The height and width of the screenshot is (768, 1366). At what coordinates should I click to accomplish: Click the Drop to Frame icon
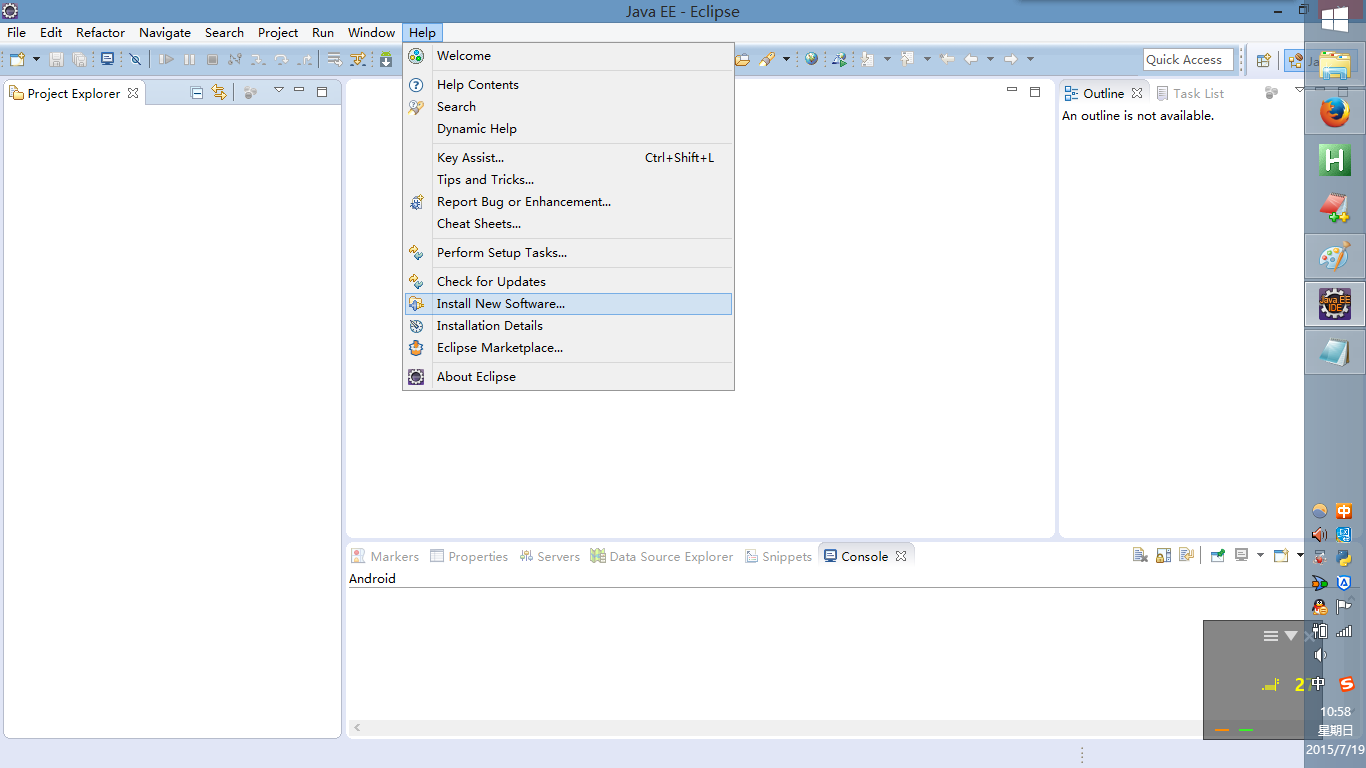tap(335, 60)
